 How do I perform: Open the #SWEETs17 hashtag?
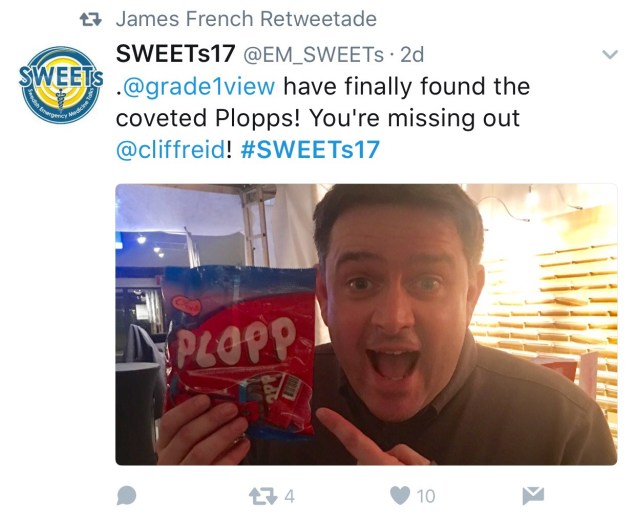pyautogui.click(x=310, y=150)
